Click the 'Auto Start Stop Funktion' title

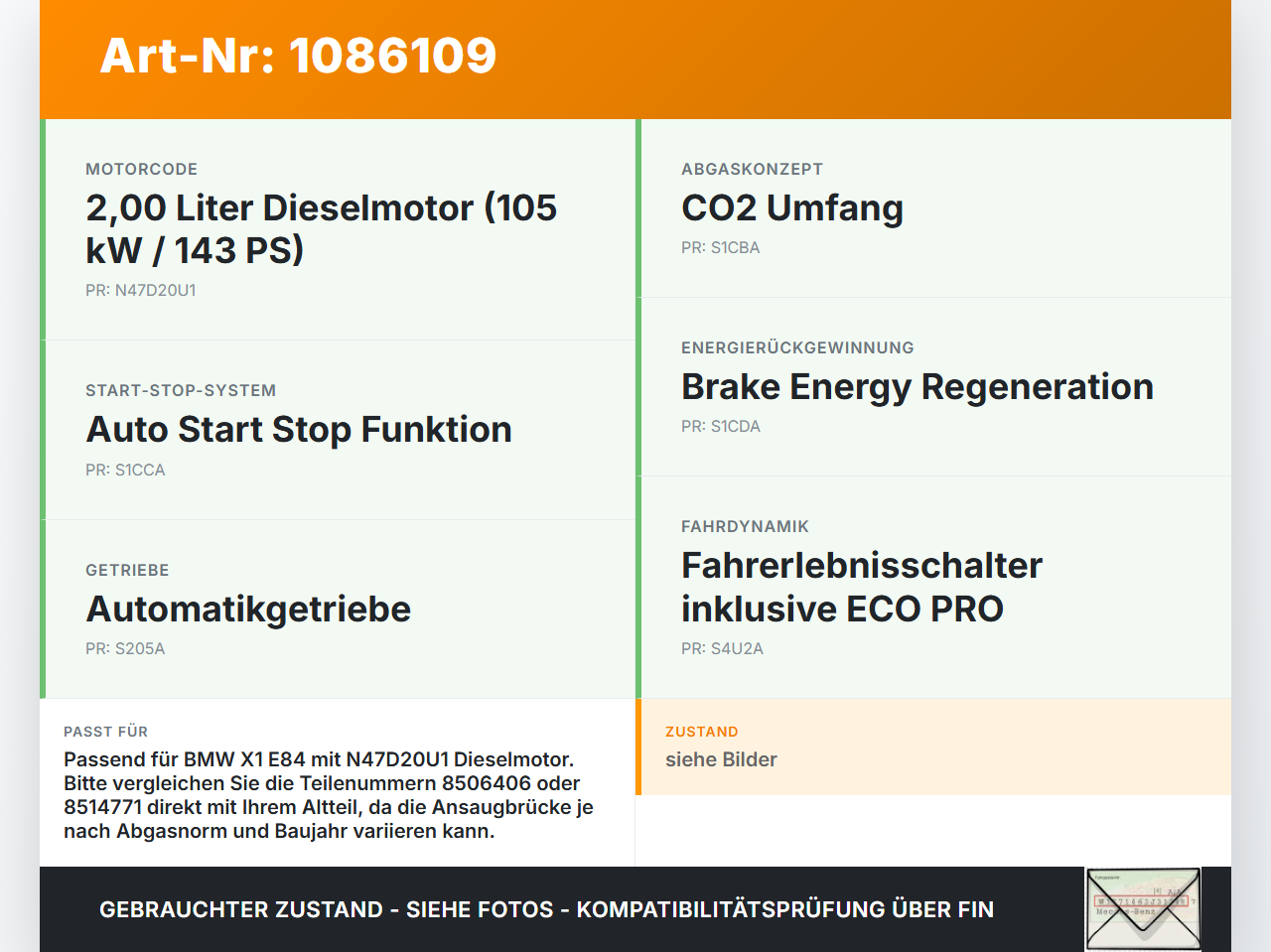coord(299,429)
